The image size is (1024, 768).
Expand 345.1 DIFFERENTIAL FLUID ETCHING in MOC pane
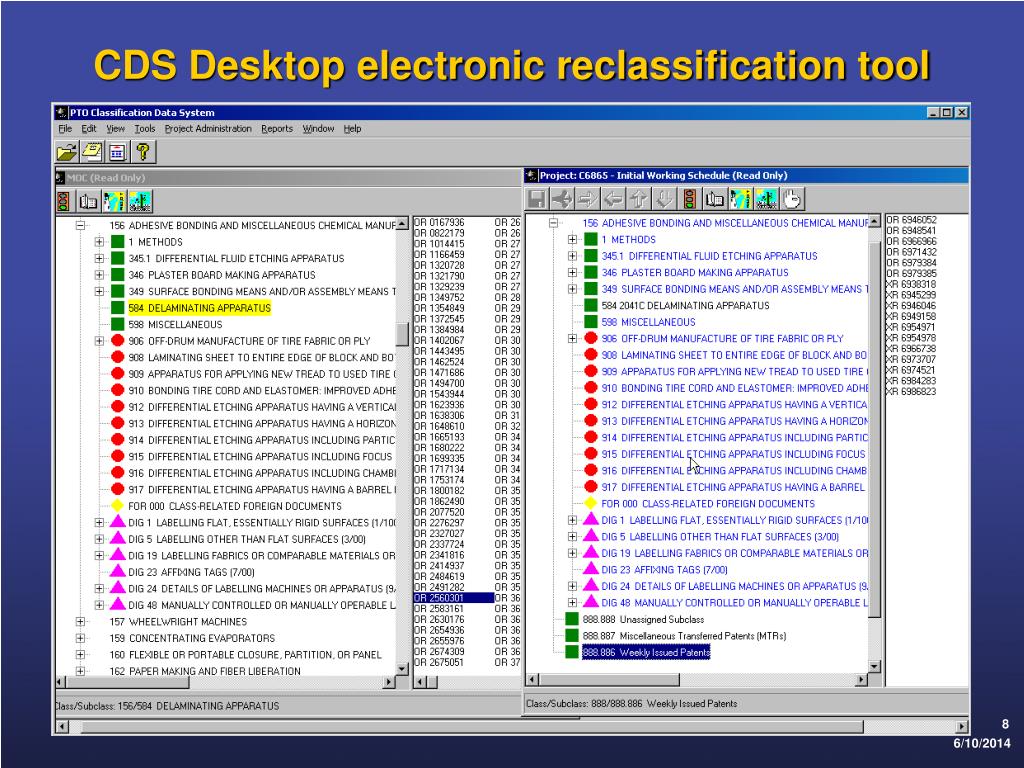(99, 258)
